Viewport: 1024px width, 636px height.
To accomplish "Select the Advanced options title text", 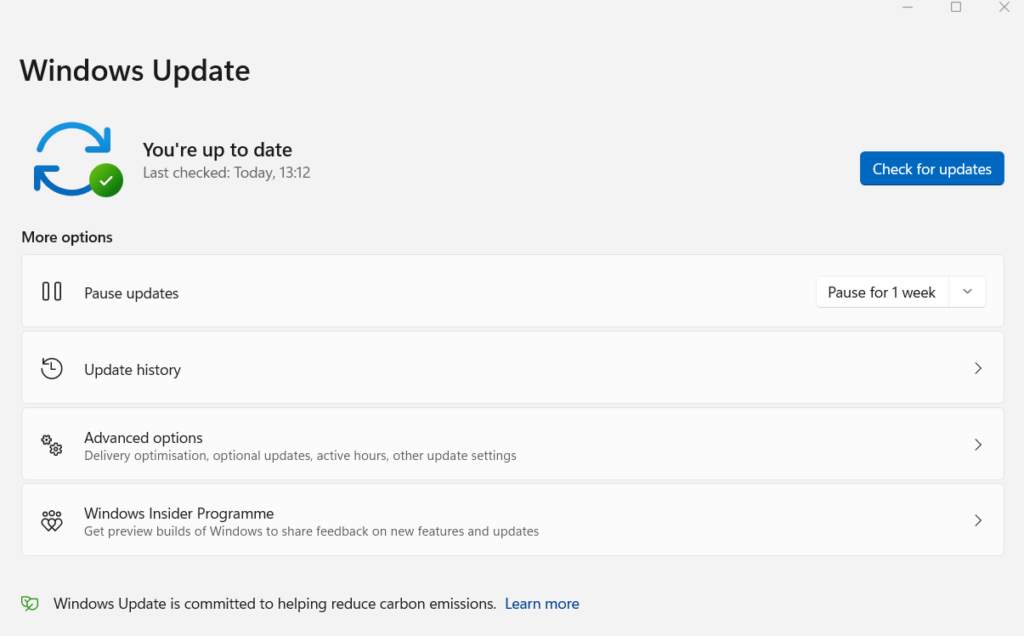I will pyautogui.click(x=143, y=438).
